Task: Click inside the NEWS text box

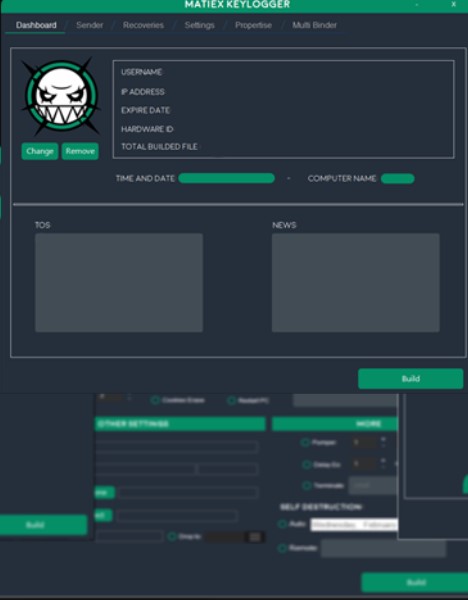Action: point(355,283)
